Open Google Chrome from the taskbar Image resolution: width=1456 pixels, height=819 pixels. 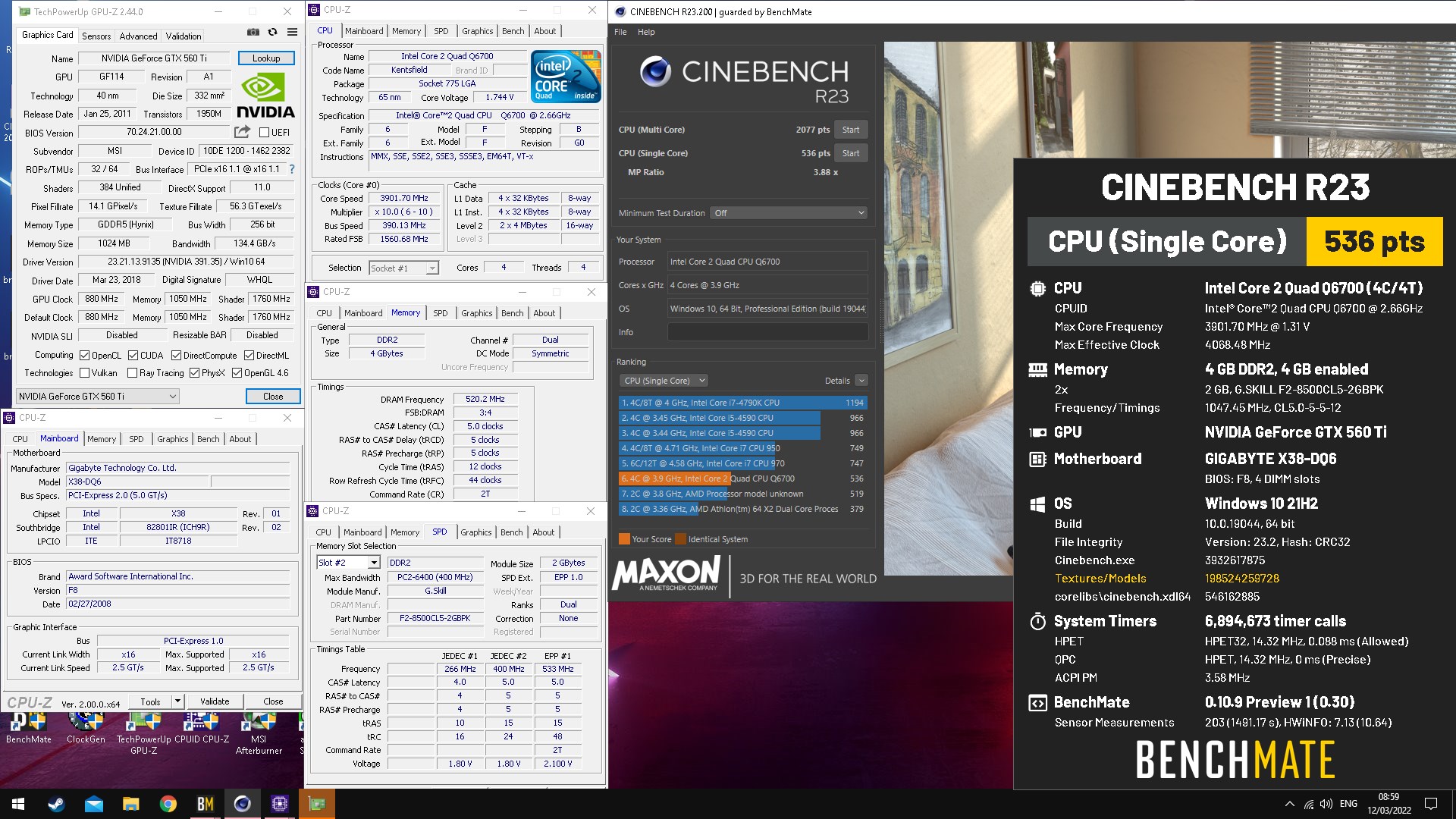click(x=168, y=804)
